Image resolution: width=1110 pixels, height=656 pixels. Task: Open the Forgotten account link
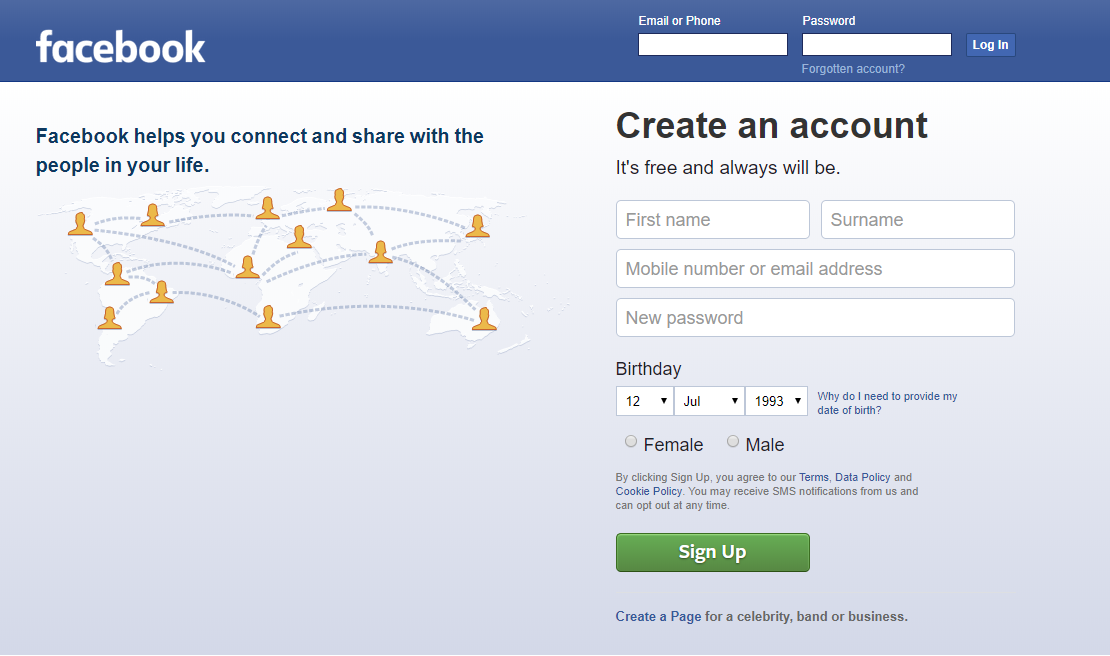coord(853,69)
